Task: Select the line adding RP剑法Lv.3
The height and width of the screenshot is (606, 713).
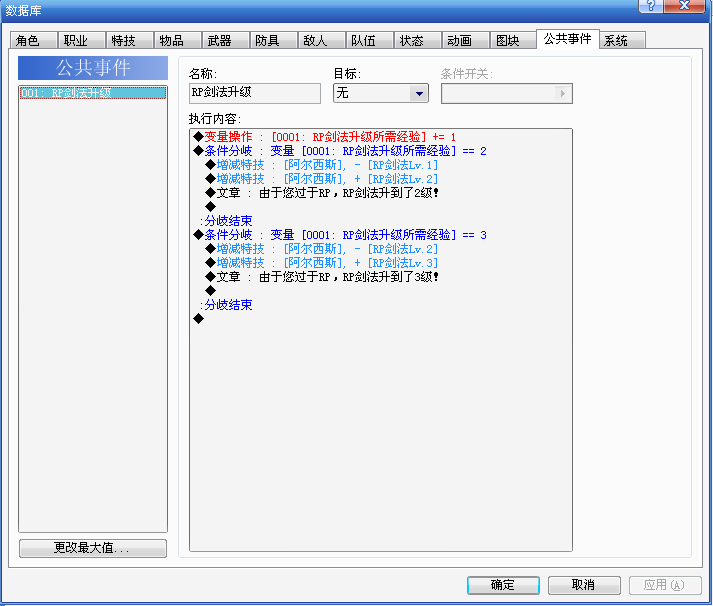Action: pos(321,263)
